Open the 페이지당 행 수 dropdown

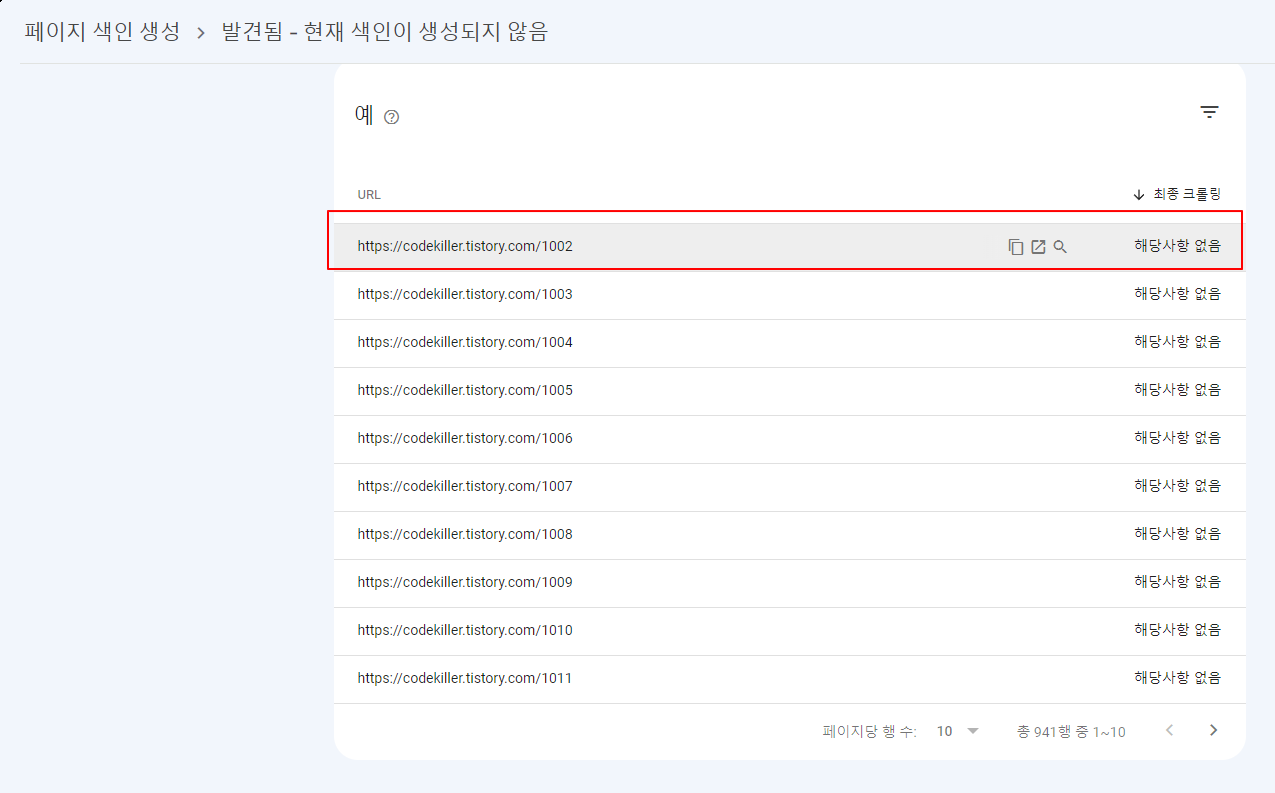955,730
